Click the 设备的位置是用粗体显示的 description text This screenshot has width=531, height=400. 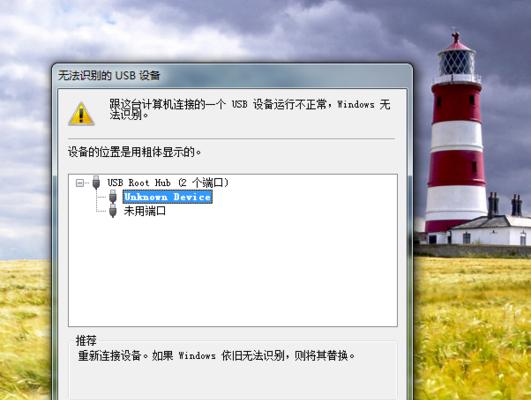(134, 152)
